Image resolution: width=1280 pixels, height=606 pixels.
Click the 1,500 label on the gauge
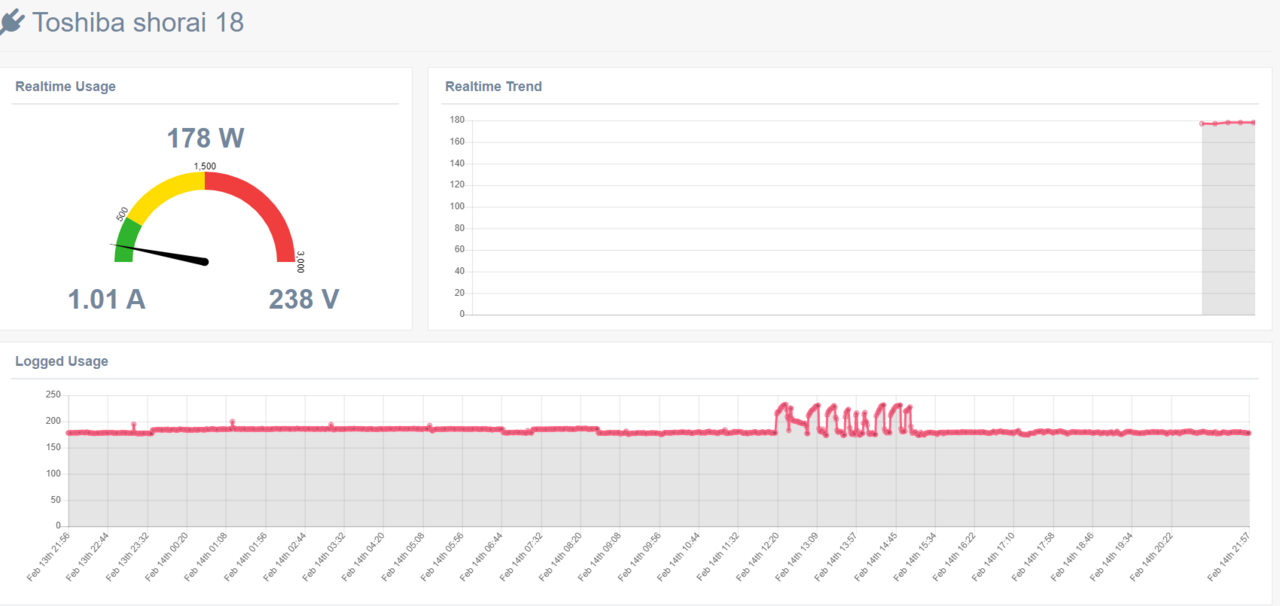pos(205,166)
